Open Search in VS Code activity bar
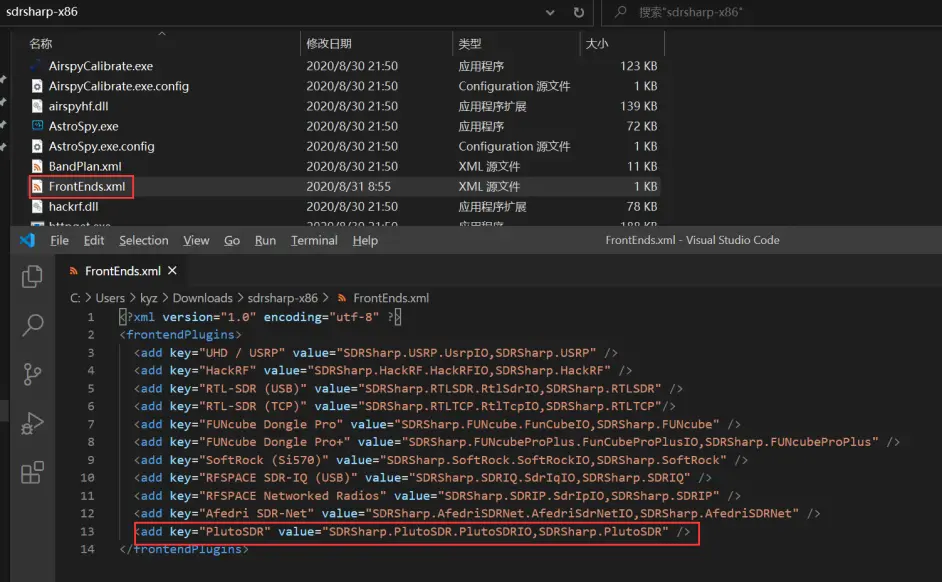This screenshot has width=942, height=582. click(32, 325)
